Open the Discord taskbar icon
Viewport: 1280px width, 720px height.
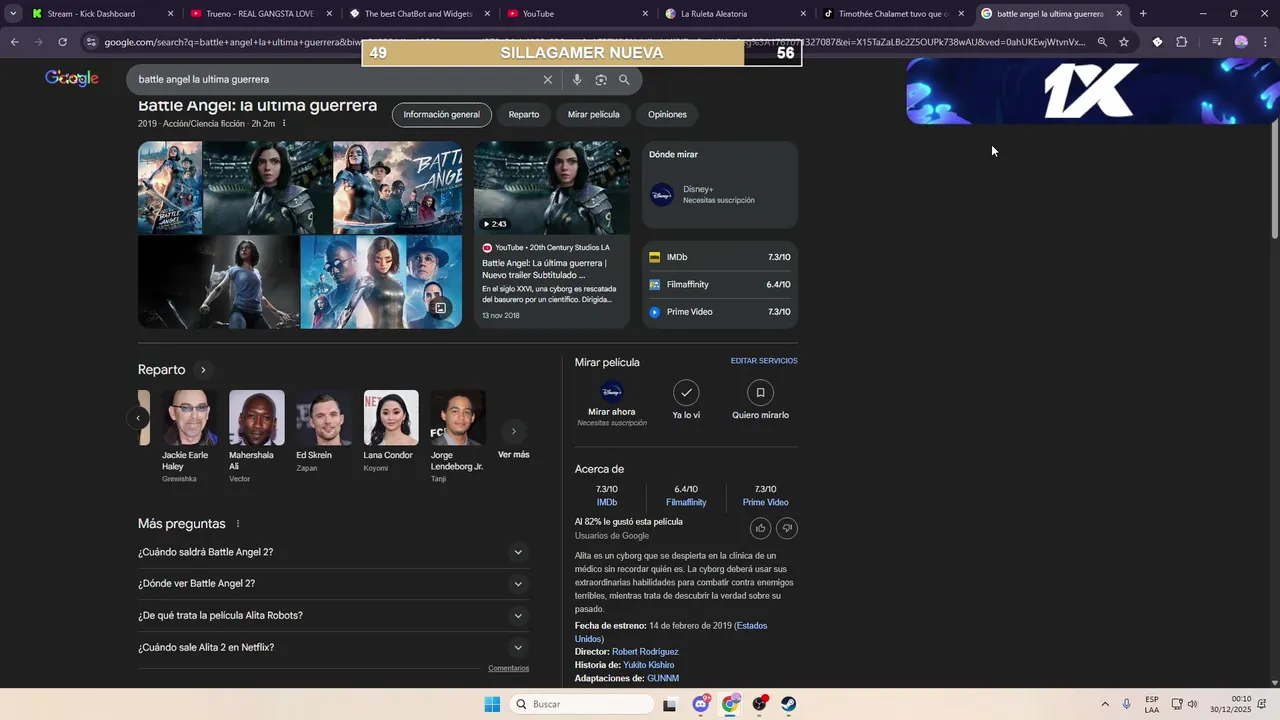click(x=701, y=704)
